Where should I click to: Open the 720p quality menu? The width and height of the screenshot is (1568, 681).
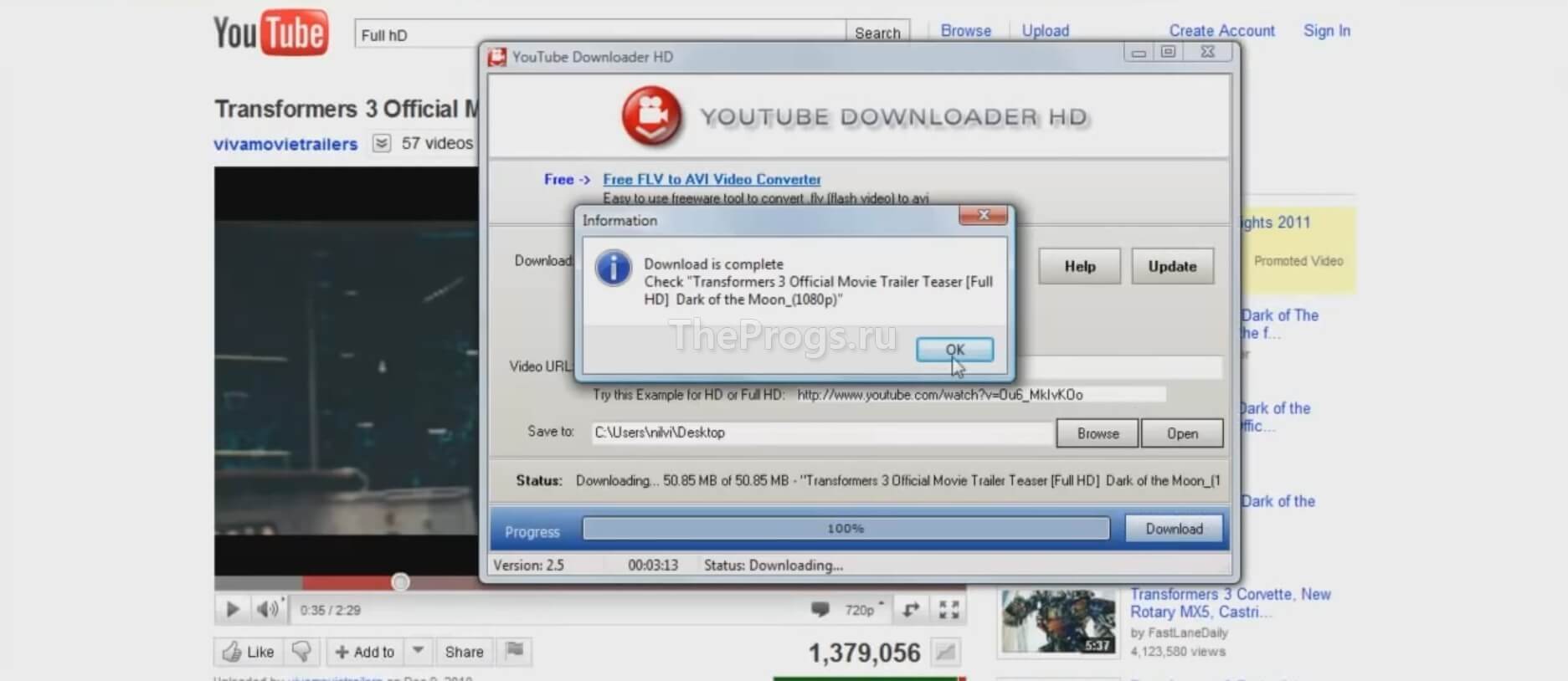point(864,610)
